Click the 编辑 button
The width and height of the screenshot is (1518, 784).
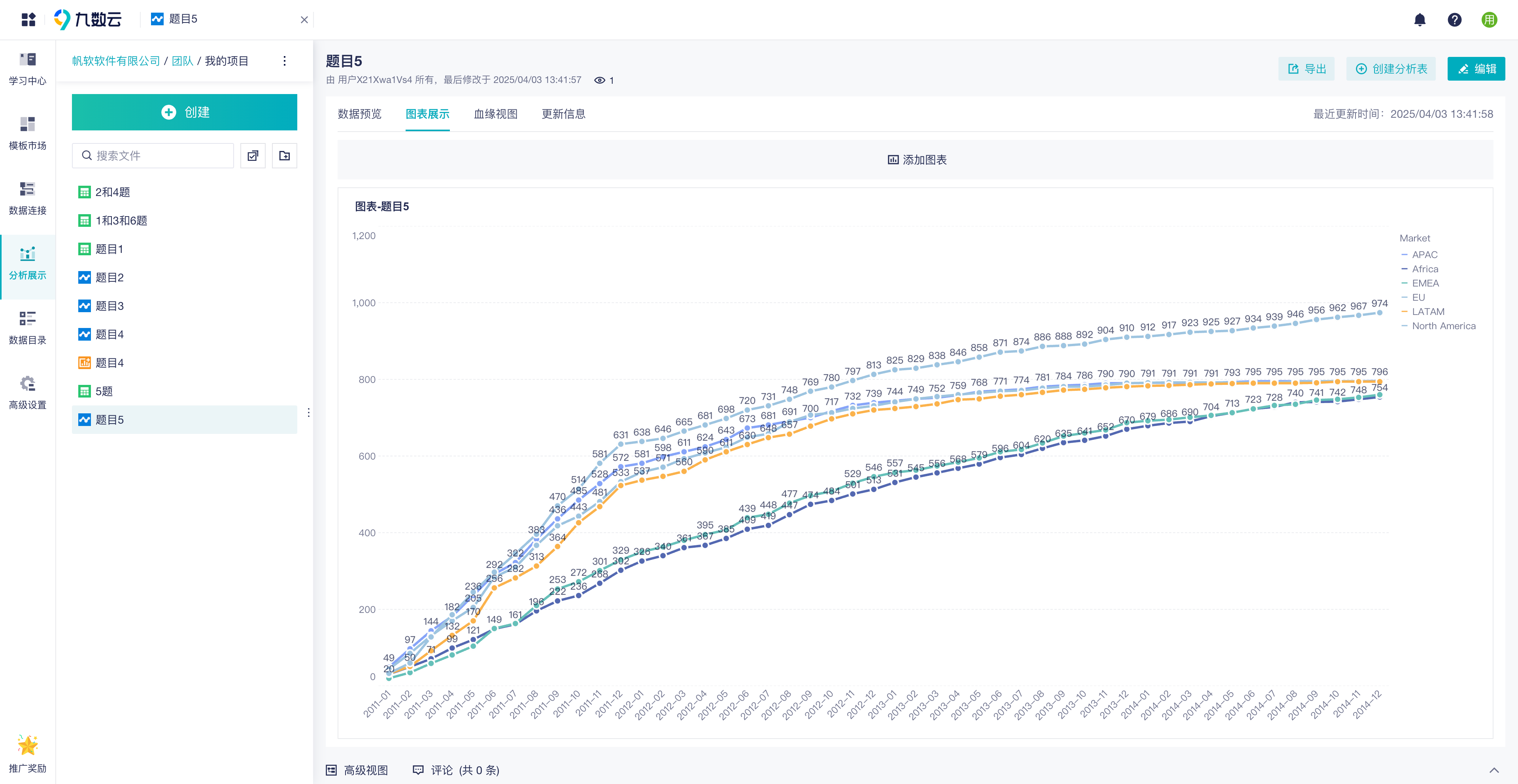click(x=1476, y=69)
